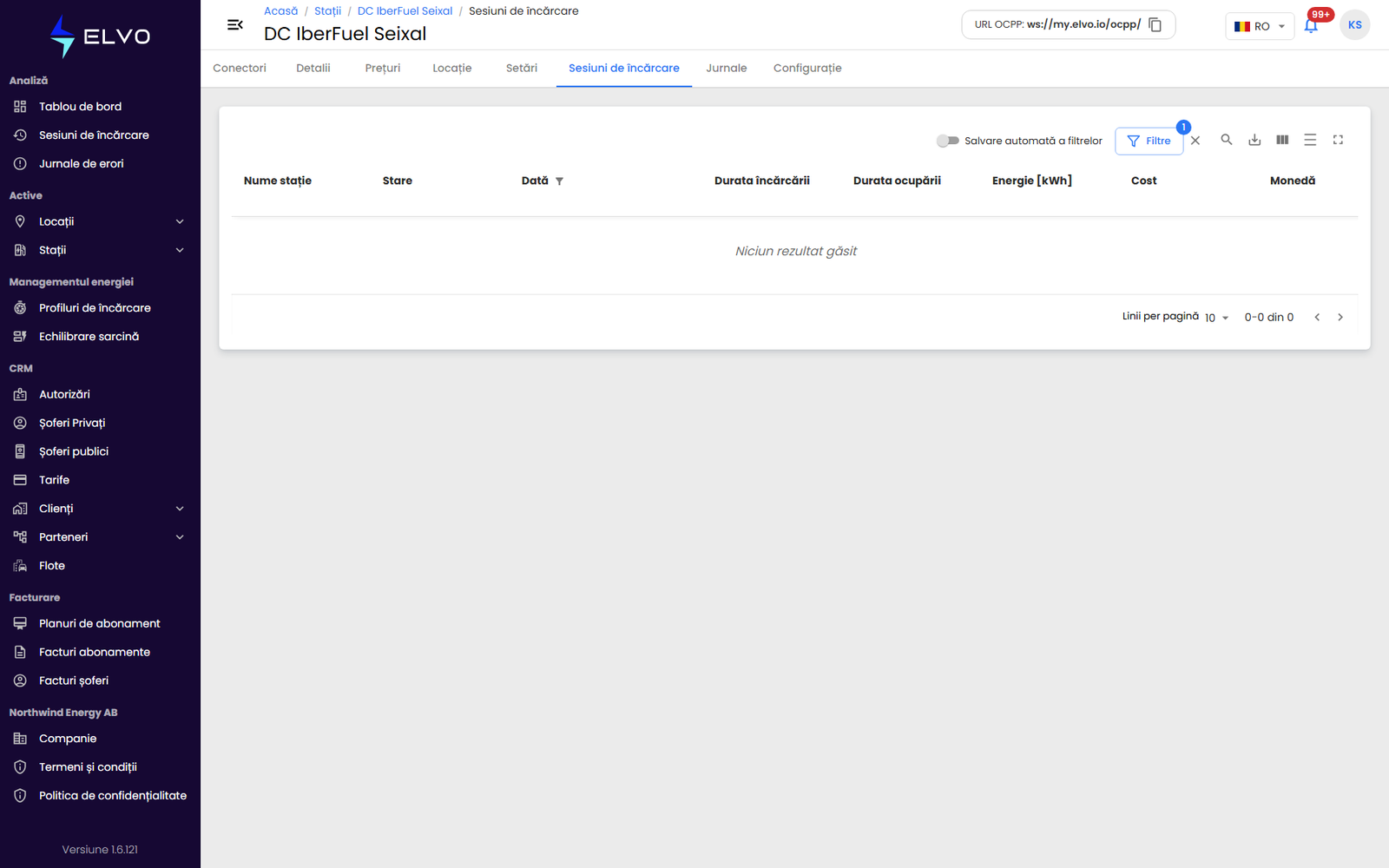1389x868 pixels.
Task: Expand the Locații sidebar group
Action: pos(100,222)
